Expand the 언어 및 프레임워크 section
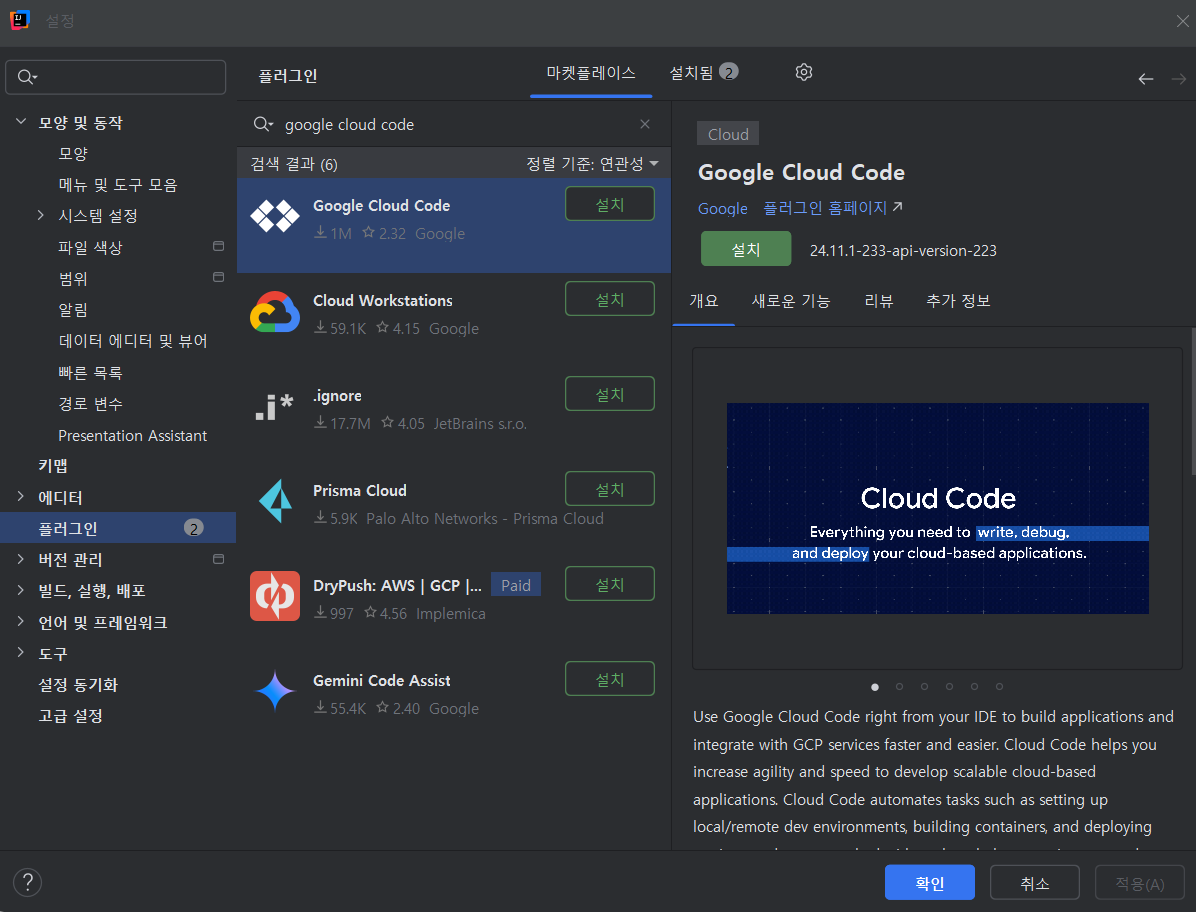The width and height of the screenshot is (1196, 912). click(x=21, y=621)
